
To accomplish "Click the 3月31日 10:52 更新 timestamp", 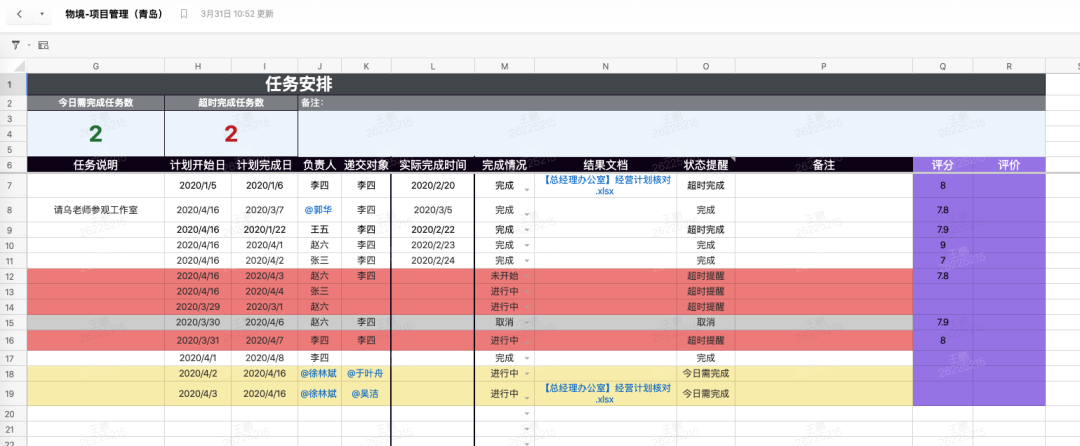I will pos(237,14).
